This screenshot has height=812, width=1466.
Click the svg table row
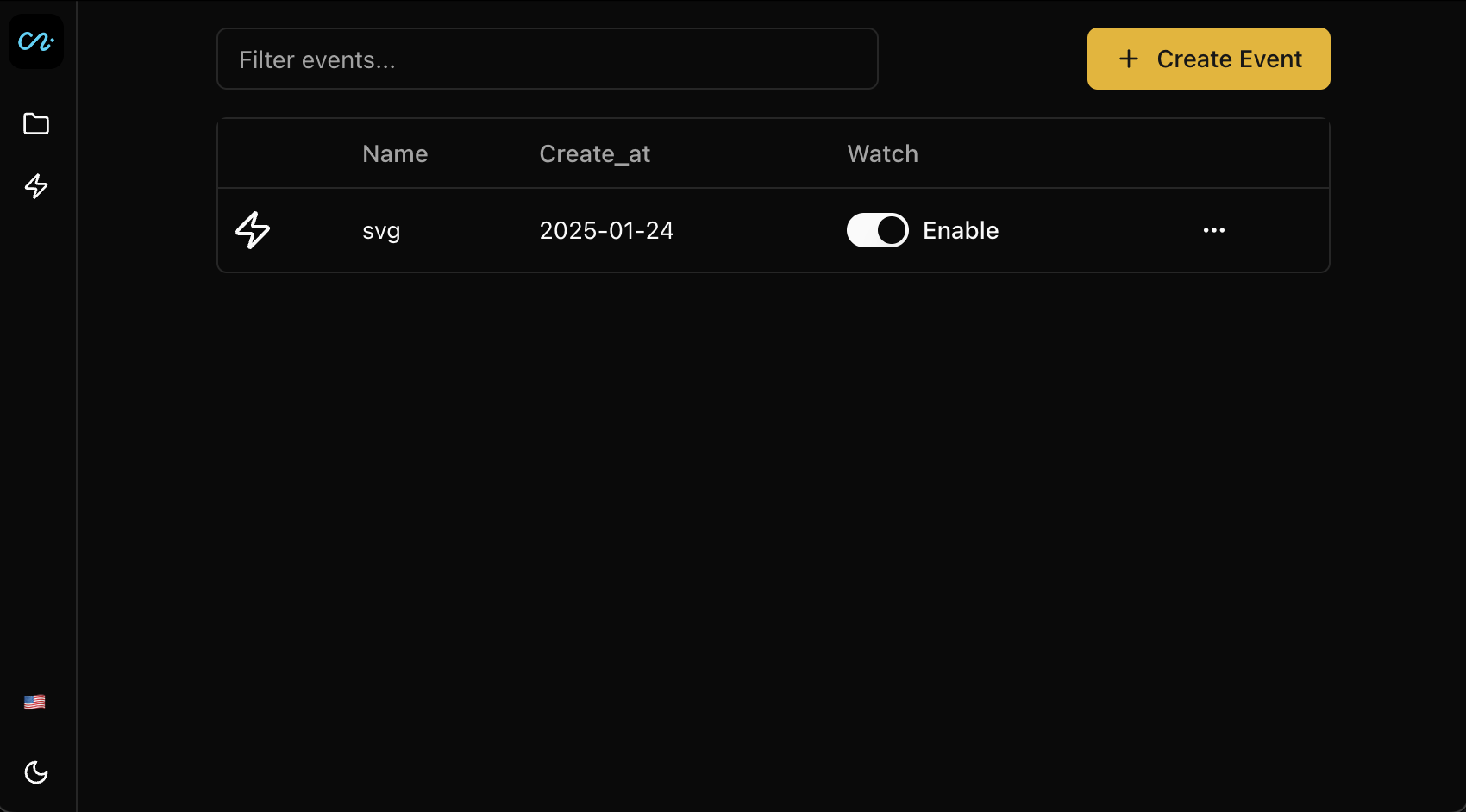(x=774, y=230)
